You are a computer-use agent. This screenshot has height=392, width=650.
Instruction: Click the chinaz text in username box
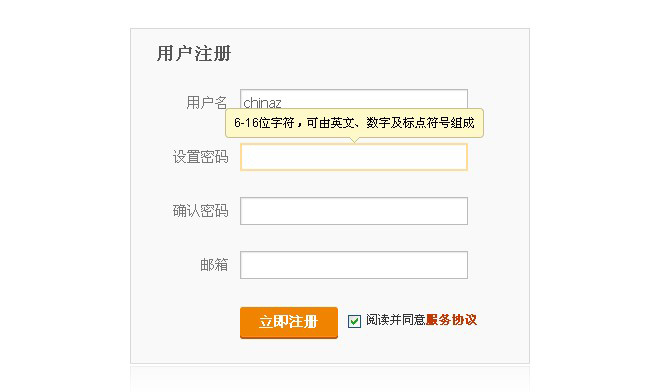(x=262, y=102)
